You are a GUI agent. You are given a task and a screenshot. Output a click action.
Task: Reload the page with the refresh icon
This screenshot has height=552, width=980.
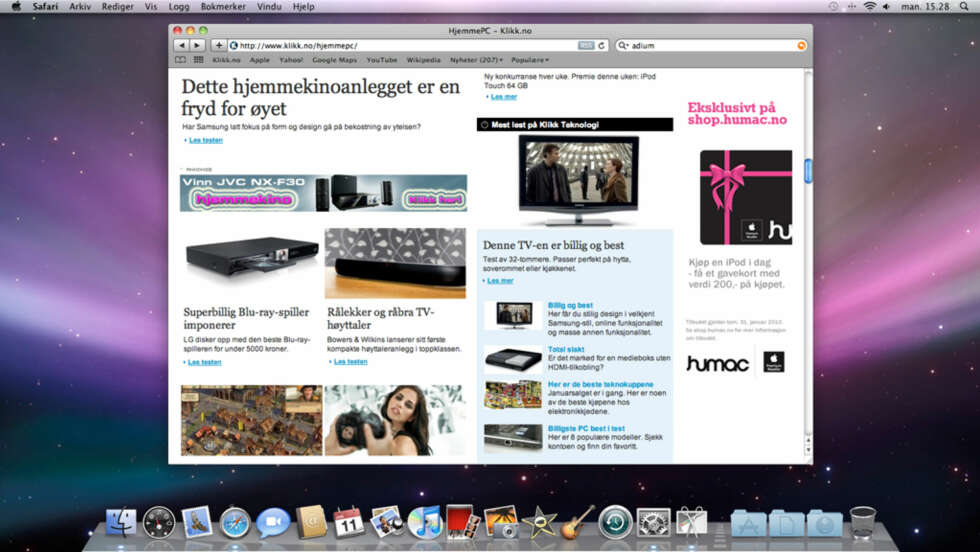pos(601,46)
